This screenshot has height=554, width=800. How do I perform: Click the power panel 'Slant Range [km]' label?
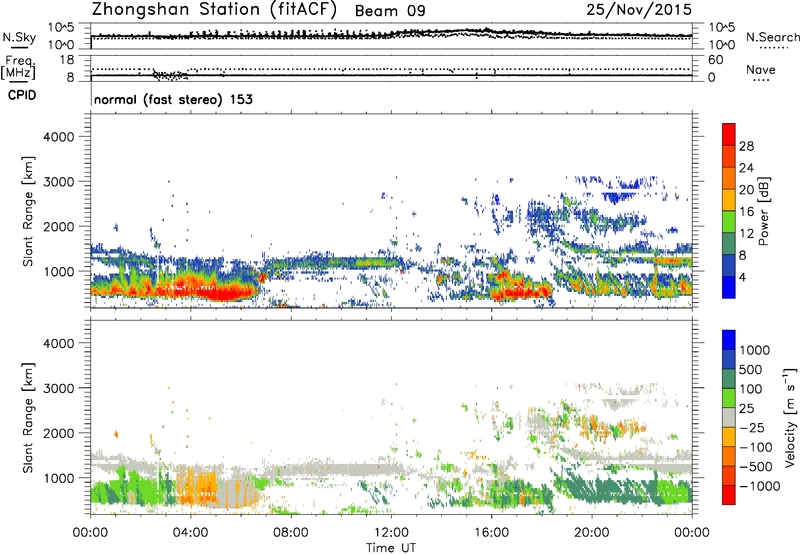(28, 211)
